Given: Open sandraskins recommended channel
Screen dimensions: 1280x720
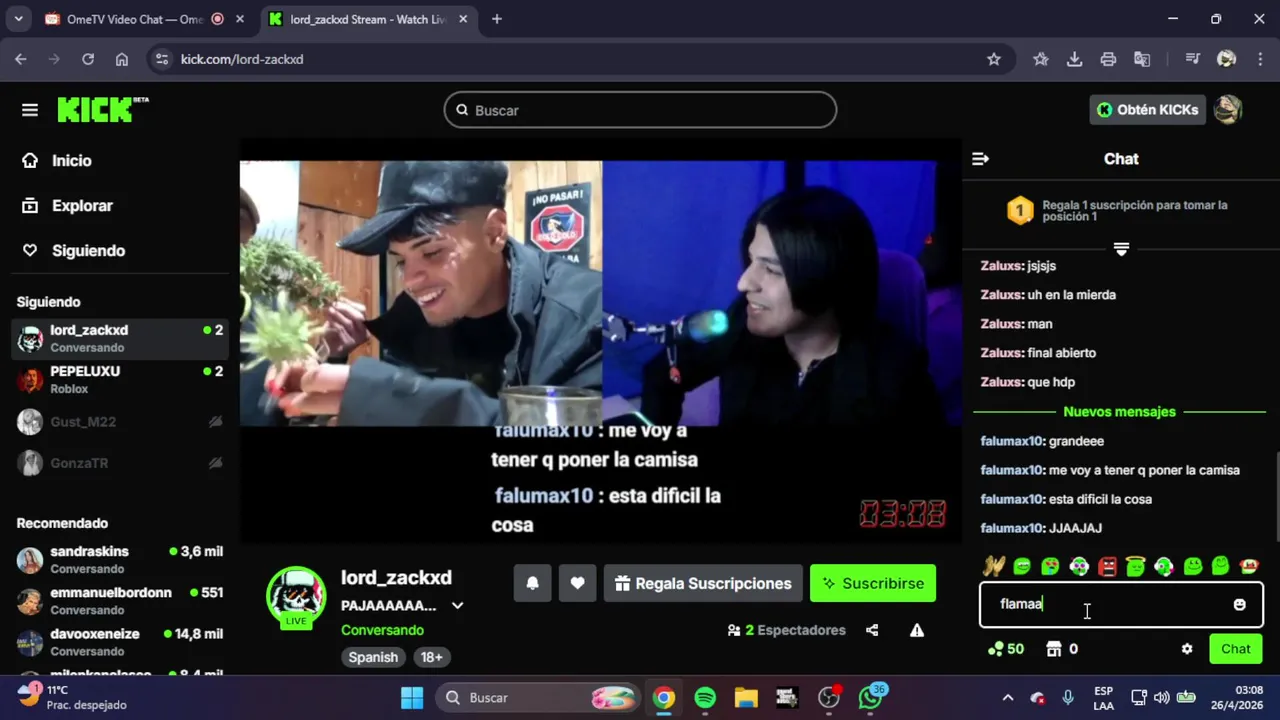Looking at the screenshot, I should click(120, 560).
